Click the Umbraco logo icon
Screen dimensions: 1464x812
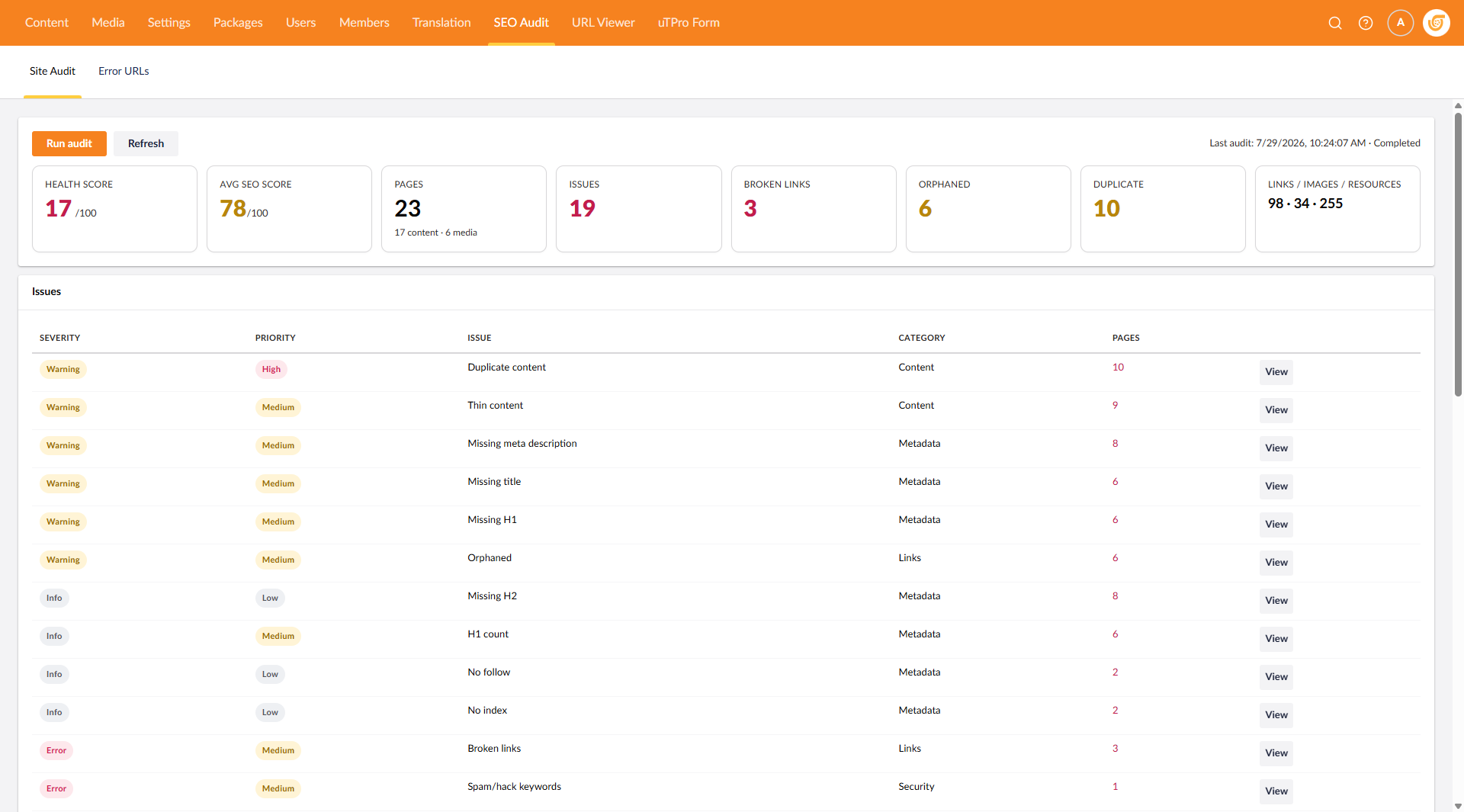tap(1437, 23)
